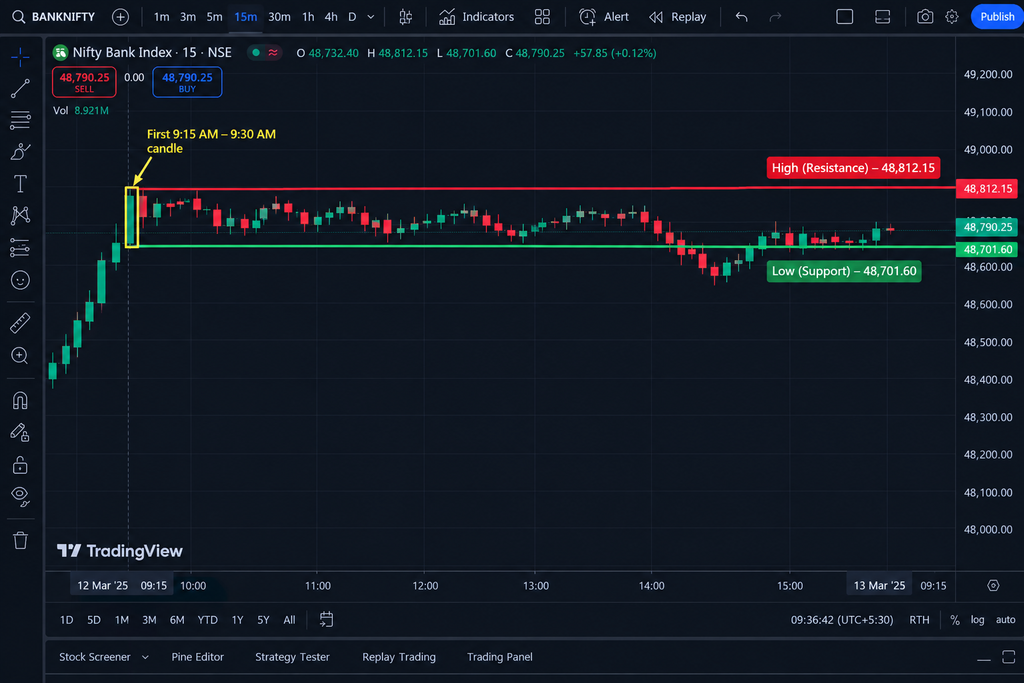Toggle percent scale mode
This screenshot has width=1024, height=683.
(x=955, y=620)
